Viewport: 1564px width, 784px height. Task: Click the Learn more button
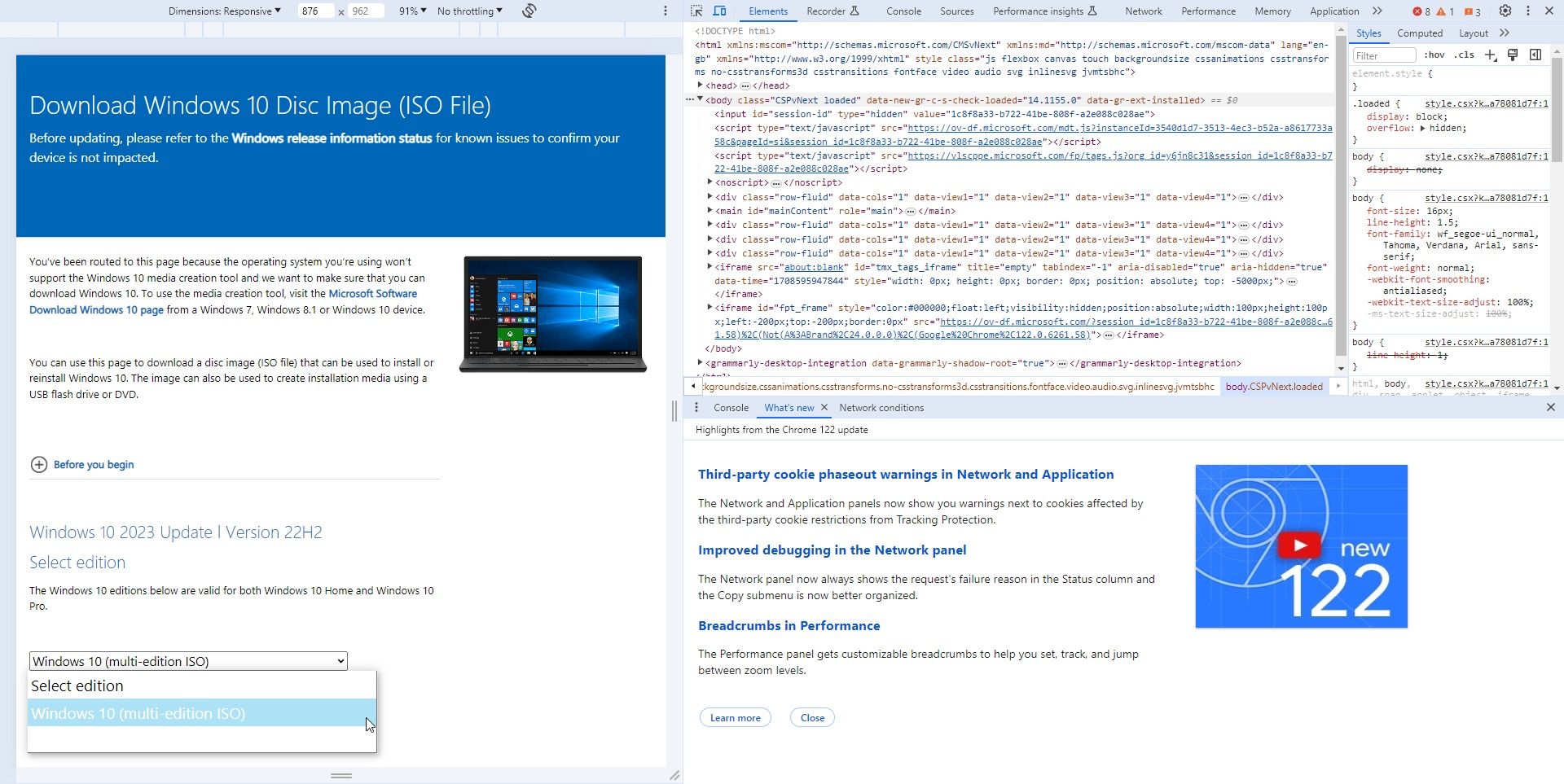tap(735, 717)
